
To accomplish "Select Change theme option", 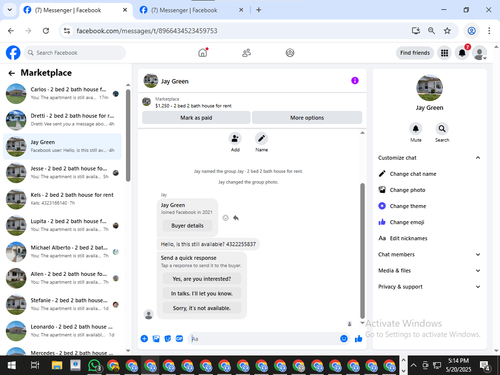I will [429, 206].
